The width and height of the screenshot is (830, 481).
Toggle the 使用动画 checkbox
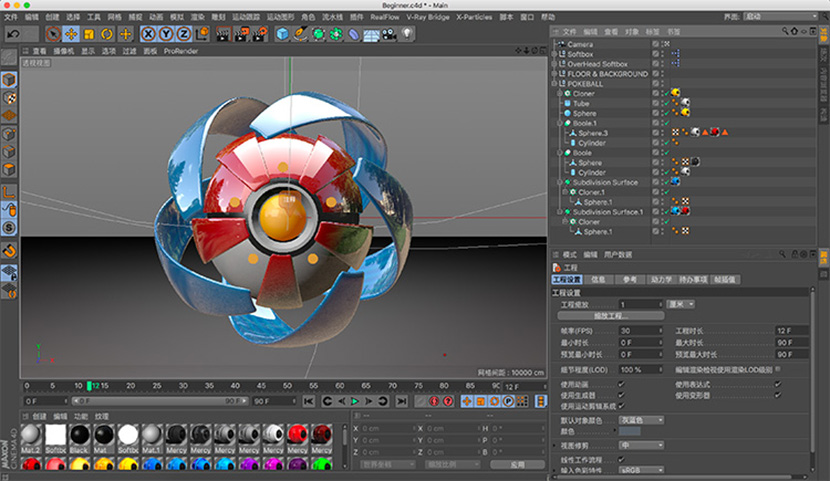(621, 384)
